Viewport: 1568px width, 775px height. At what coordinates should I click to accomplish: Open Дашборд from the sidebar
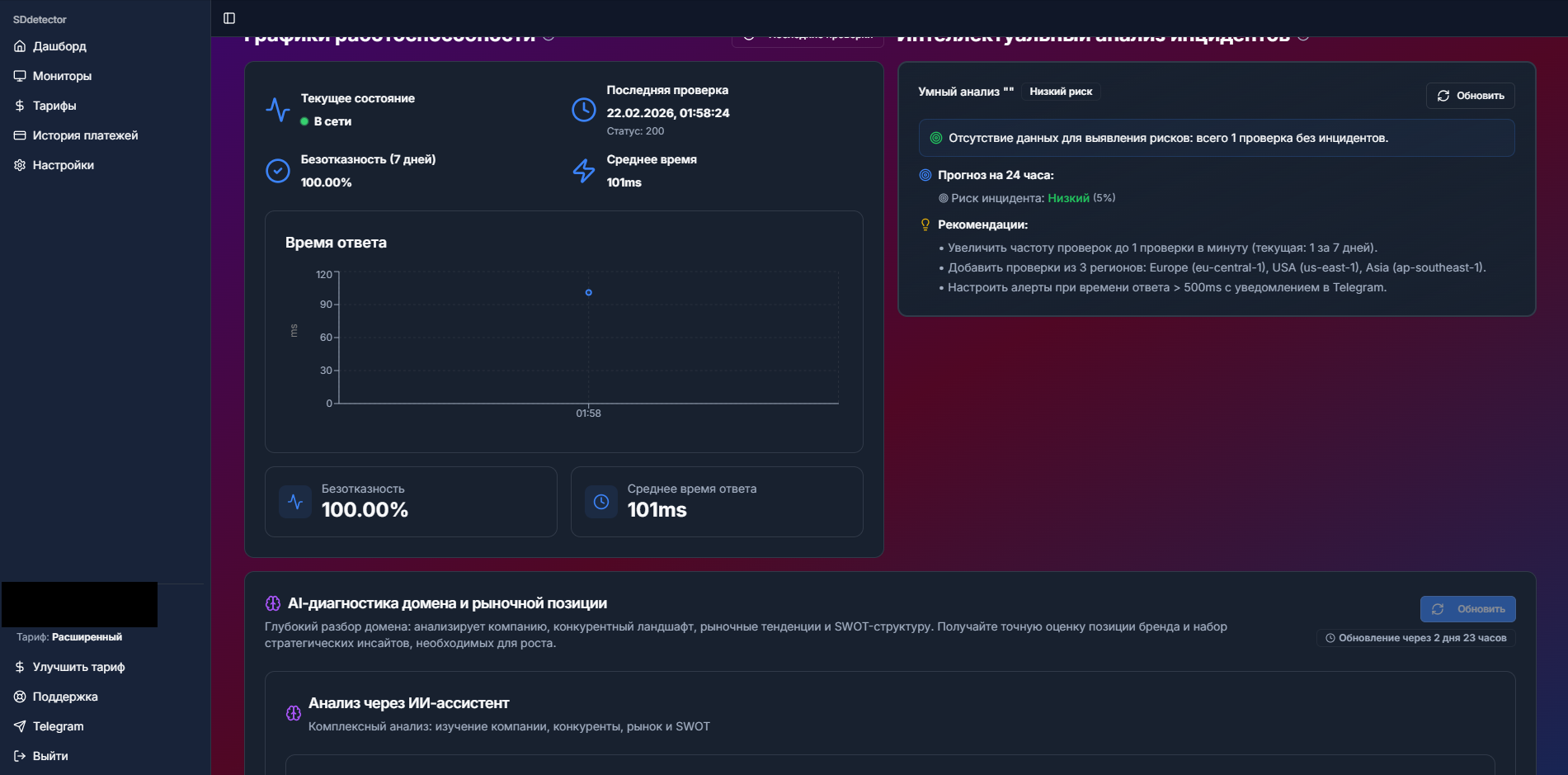[x=59, y=46]
